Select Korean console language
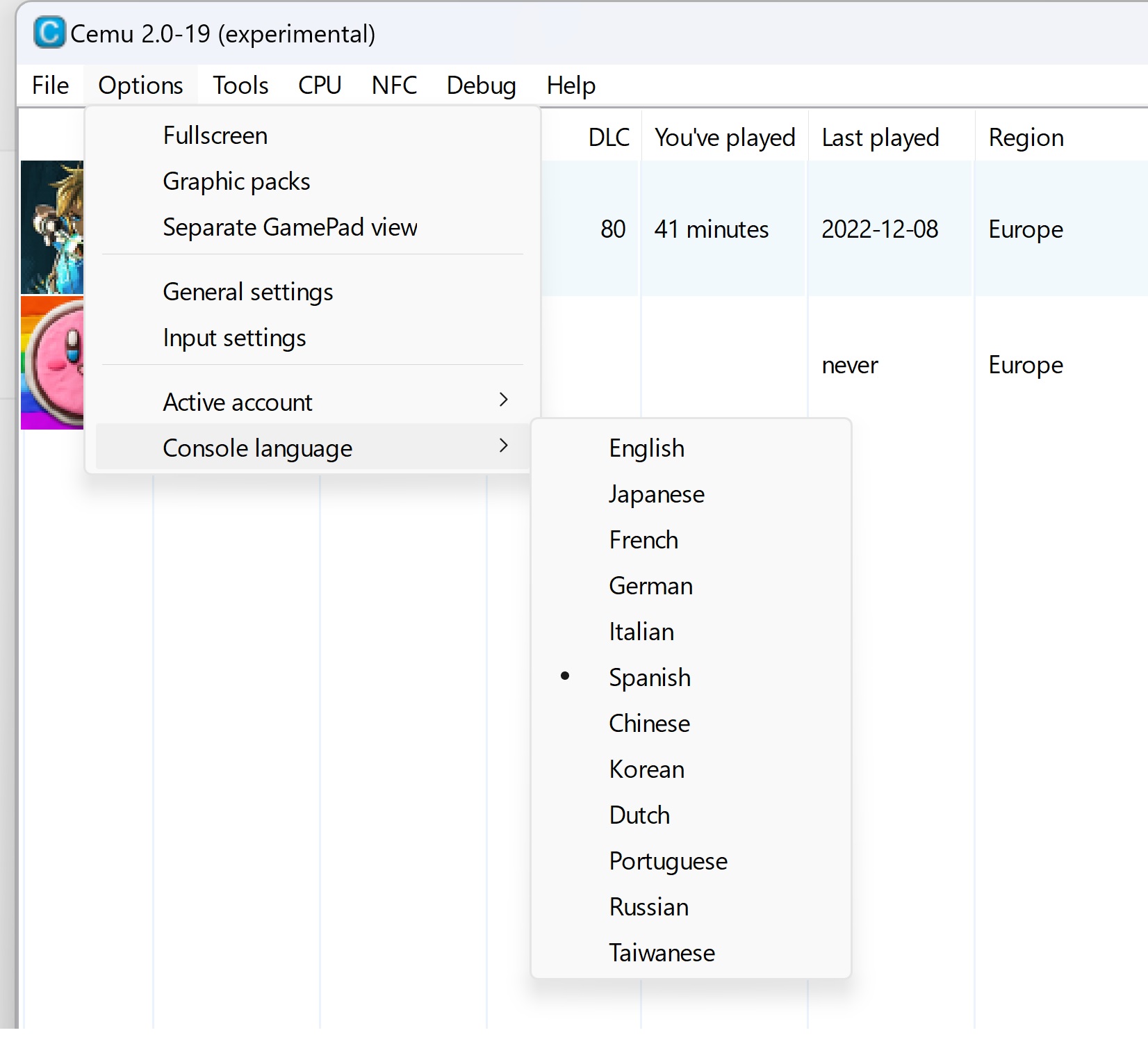1148x1060 pixels. point(691,769)
